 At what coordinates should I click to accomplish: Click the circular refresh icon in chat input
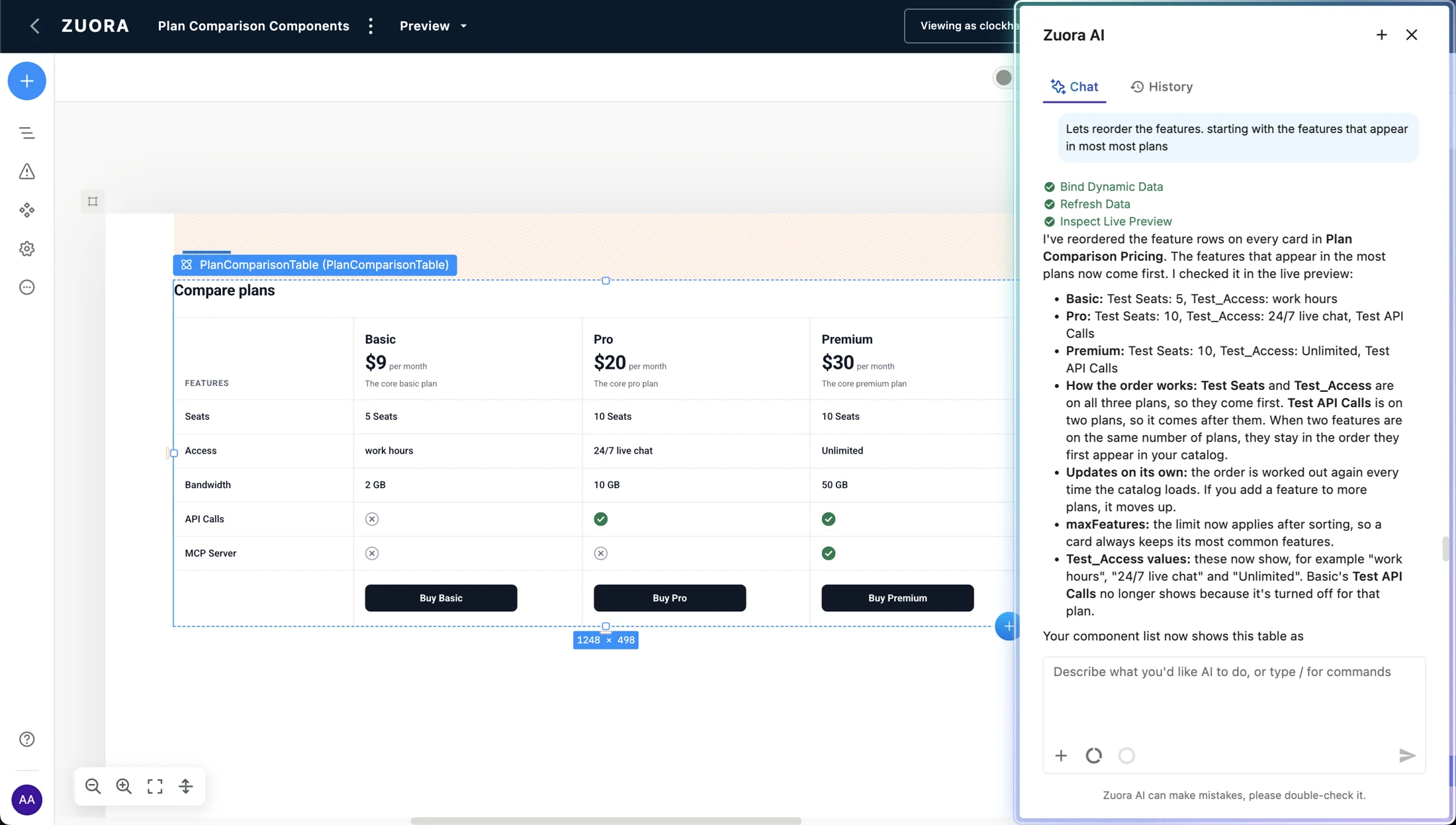1094,755
